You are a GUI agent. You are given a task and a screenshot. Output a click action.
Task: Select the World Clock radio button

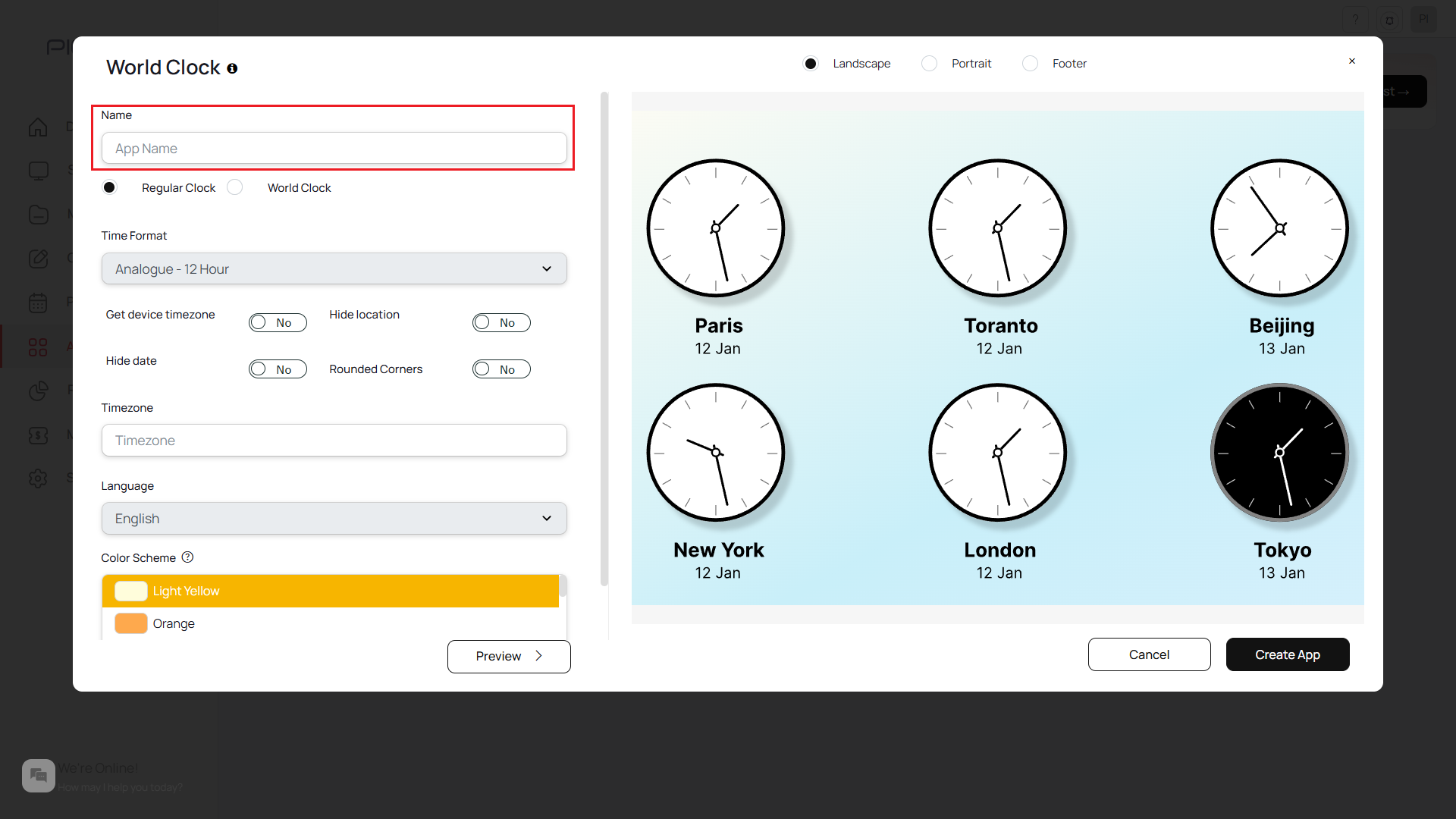tap(235, 187)
